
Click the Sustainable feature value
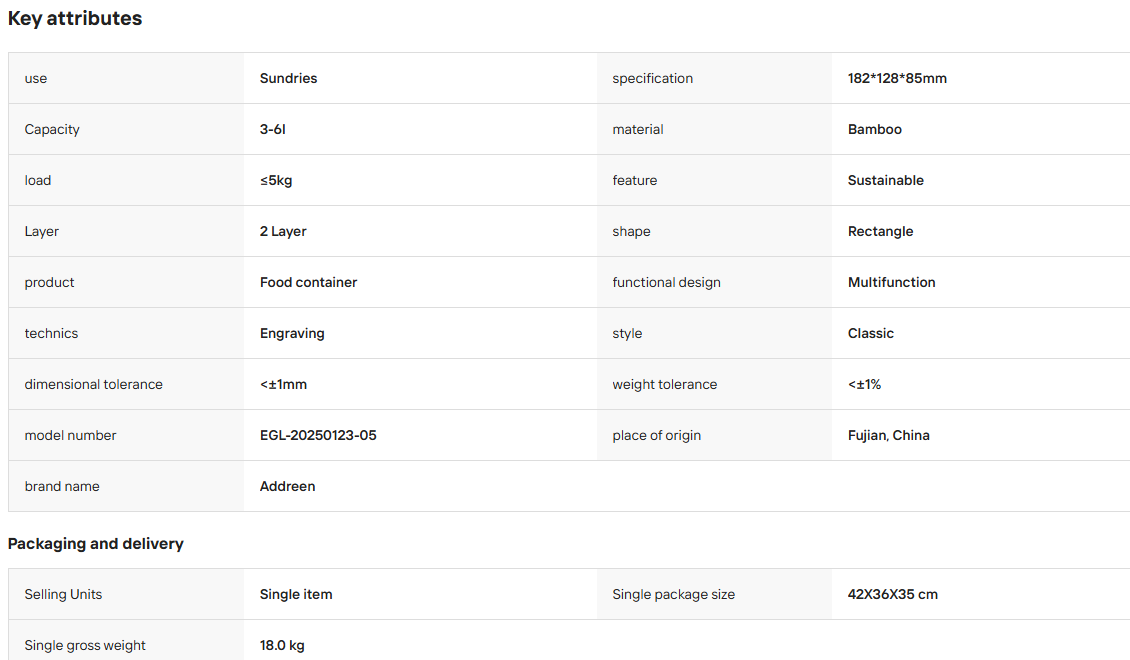(886, 181)
